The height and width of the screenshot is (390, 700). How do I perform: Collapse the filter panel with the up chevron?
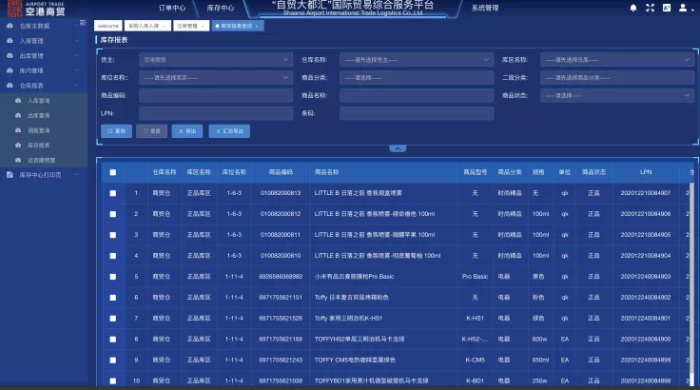(x=398, y=149)
